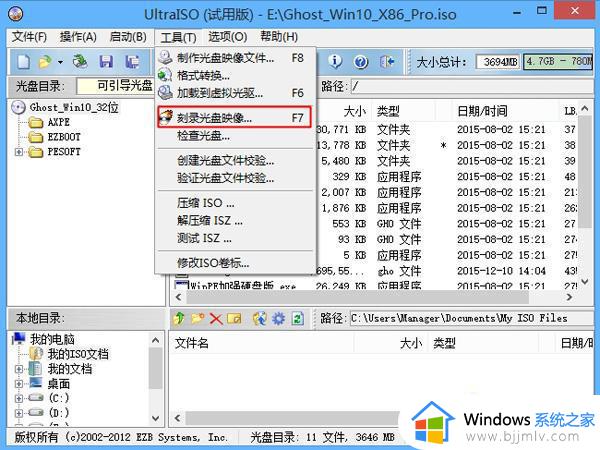This screenshot has width=600, height=450.
Task: Open the dropdown arrow beside Open icon
Action: (x=60, y=62)
